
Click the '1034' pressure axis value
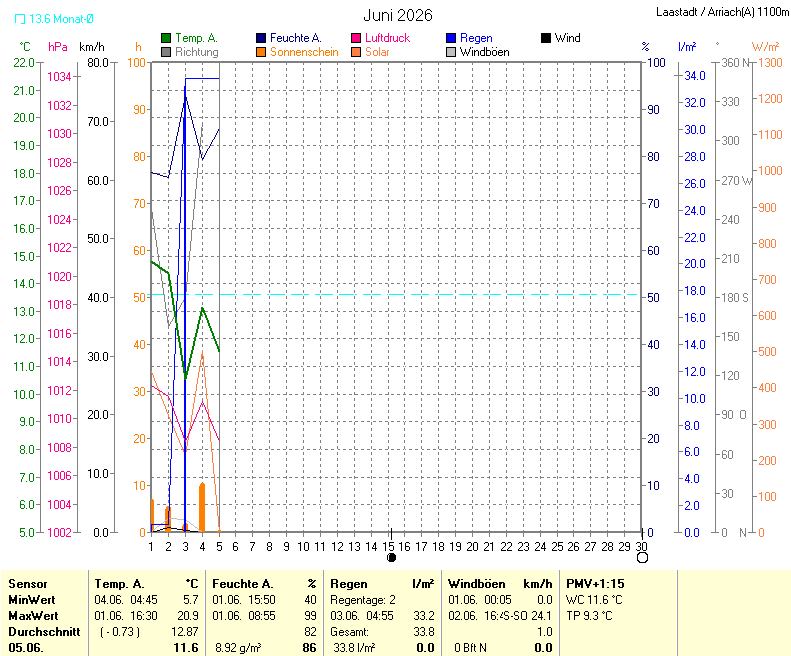[x=60, y=77]
